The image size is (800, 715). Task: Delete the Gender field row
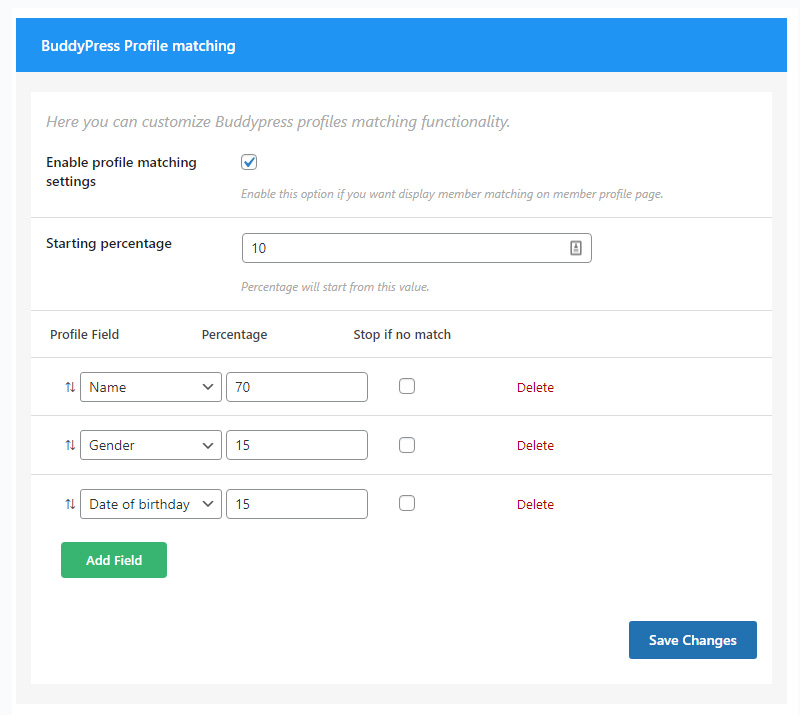535,446
